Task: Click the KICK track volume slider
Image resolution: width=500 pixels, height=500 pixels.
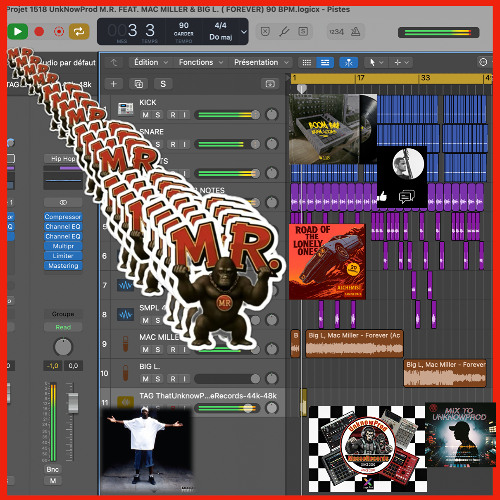Action: pos(227,115)
